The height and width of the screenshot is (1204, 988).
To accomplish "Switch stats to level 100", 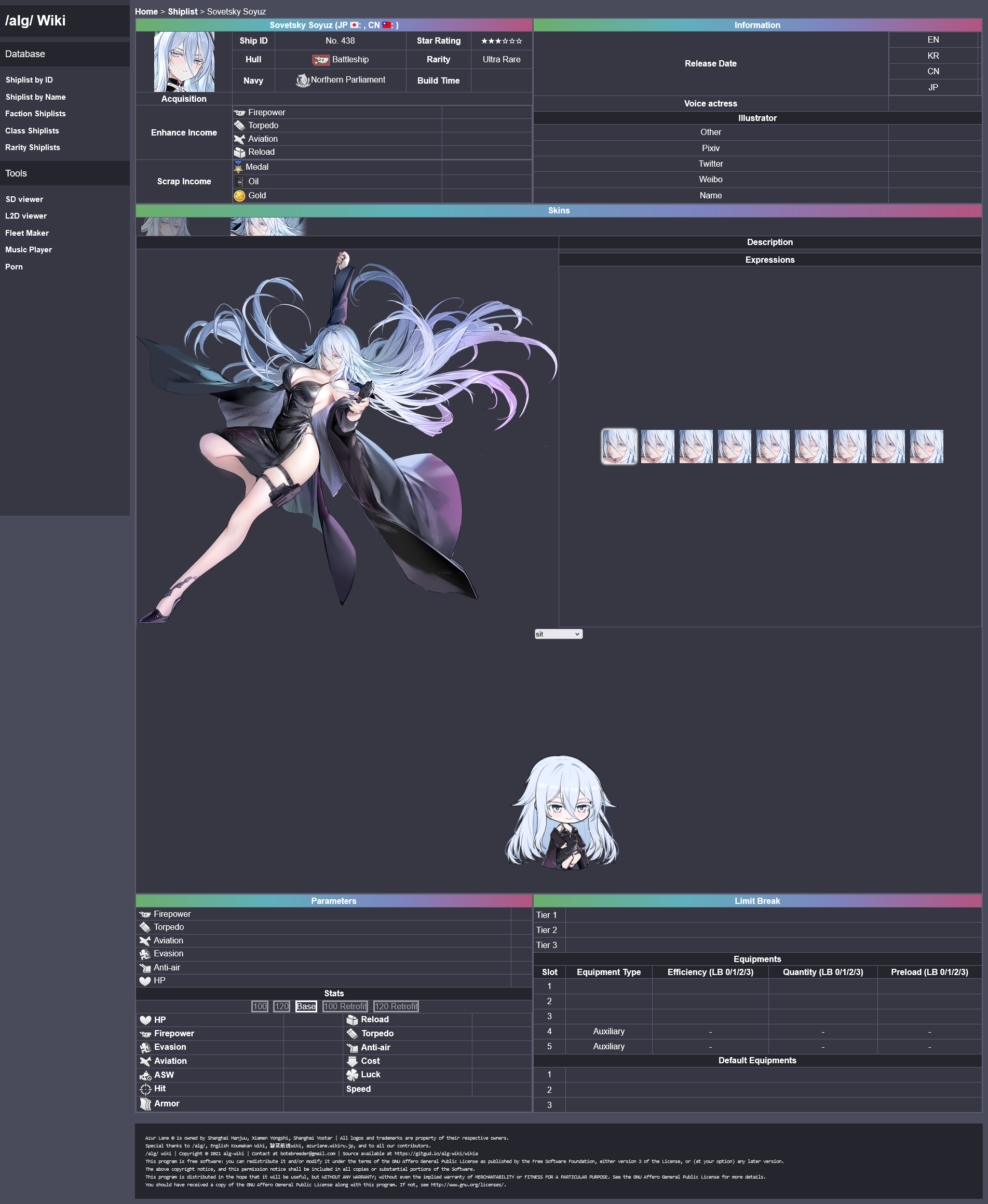I will tap(260, 1007).
